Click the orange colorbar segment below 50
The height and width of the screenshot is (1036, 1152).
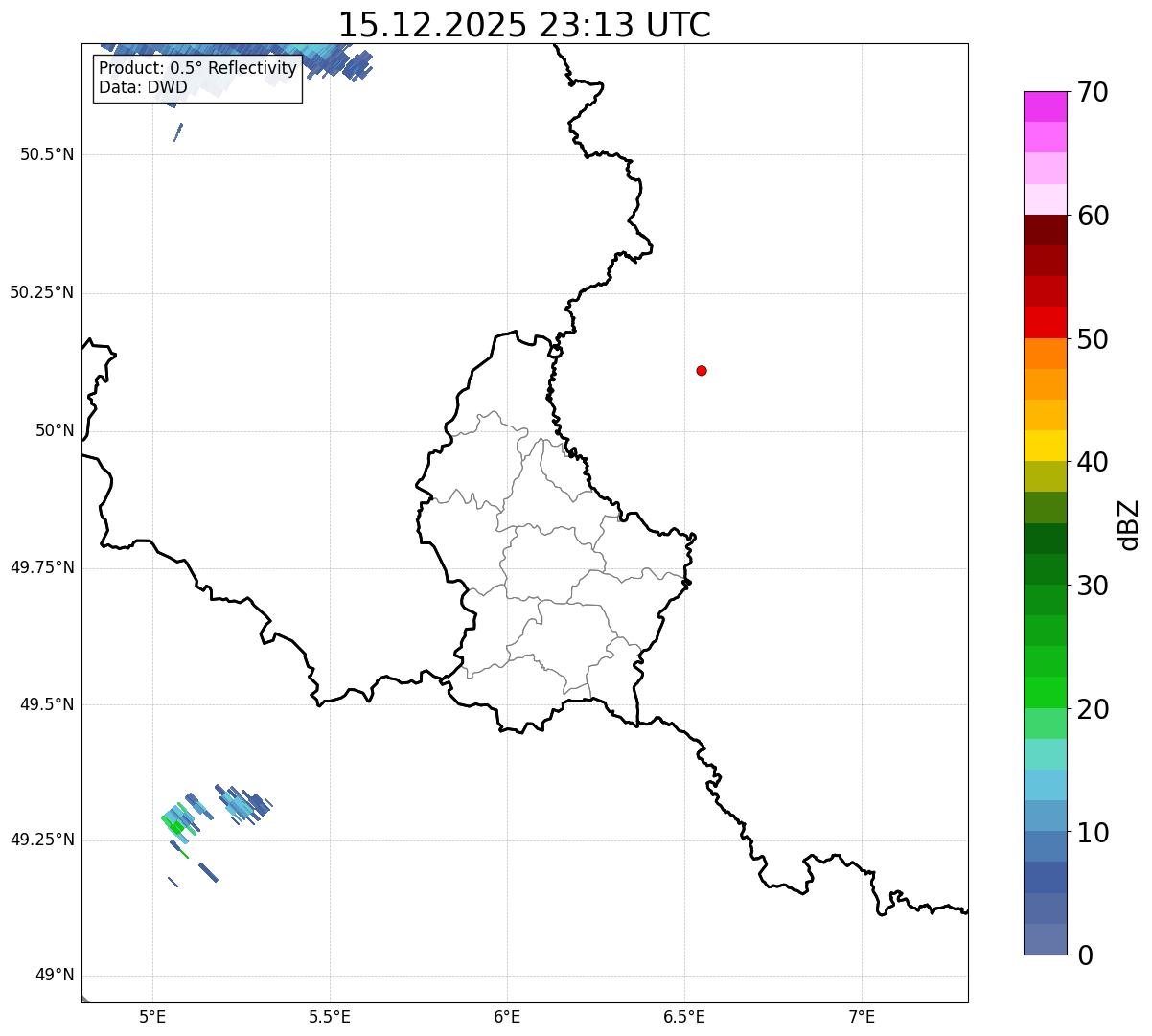point(1045,354)
